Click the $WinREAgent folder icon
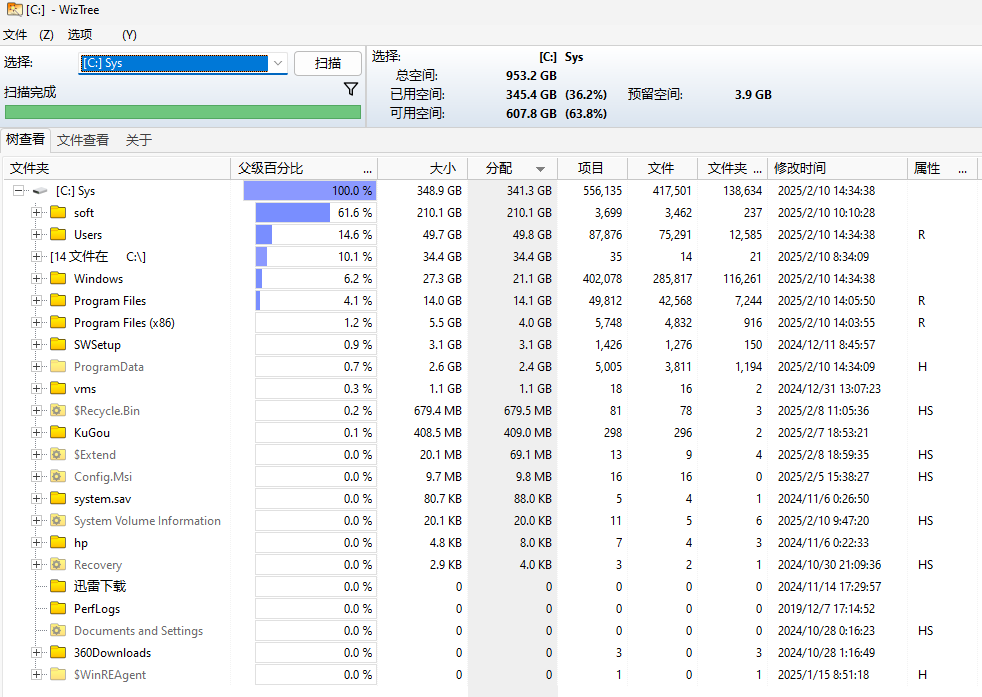The height and width of the screenshot is (697, 982). click(x=58, y=674)
